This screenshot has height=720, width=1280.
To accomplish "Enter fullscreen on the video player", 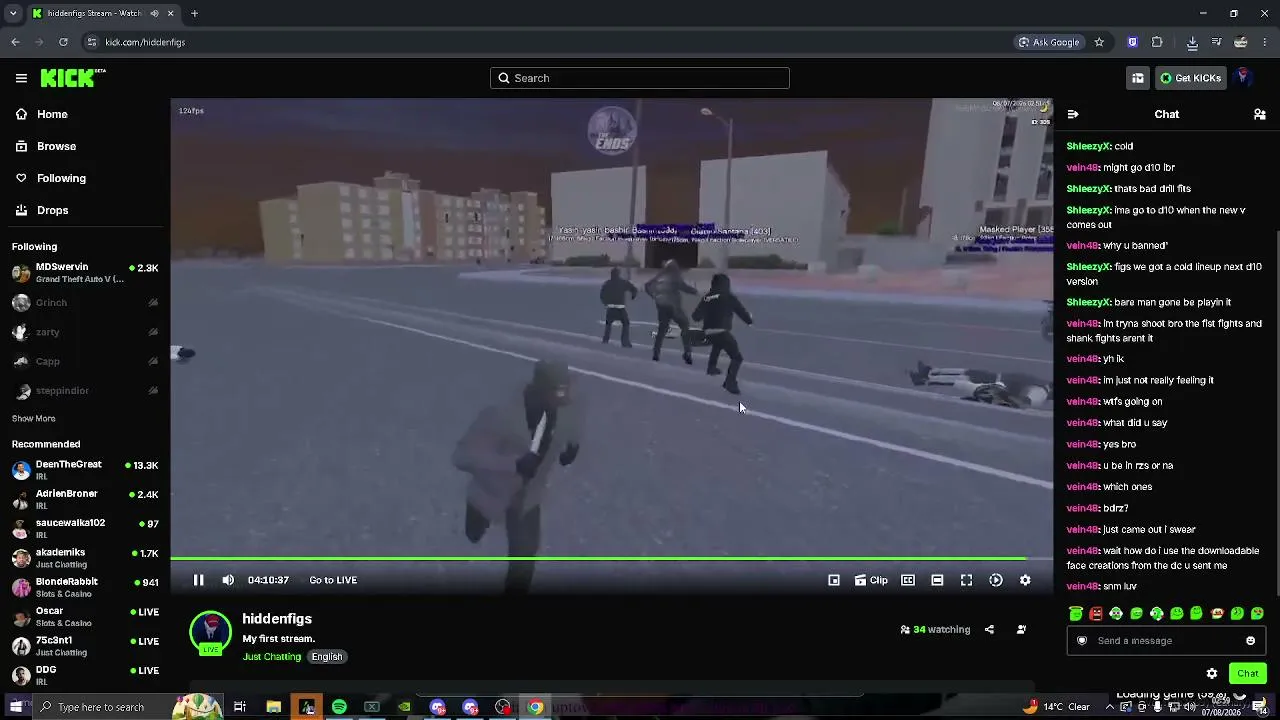I will pos(966,580).
